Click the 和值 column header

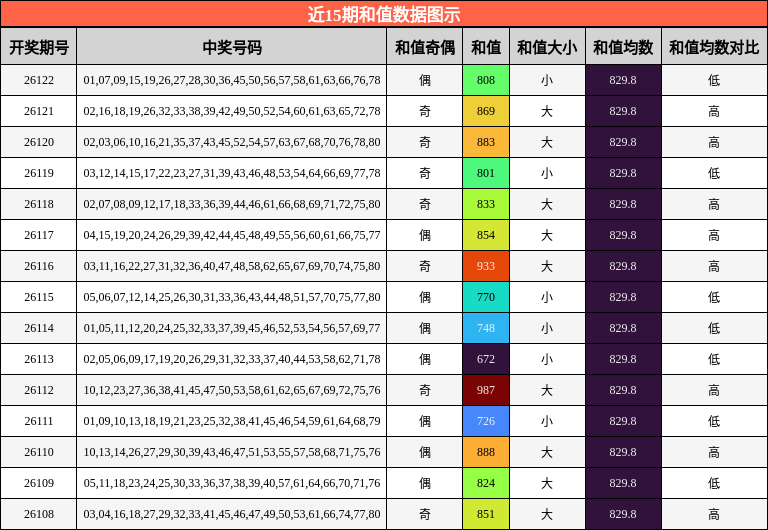(x=486, y=47)
